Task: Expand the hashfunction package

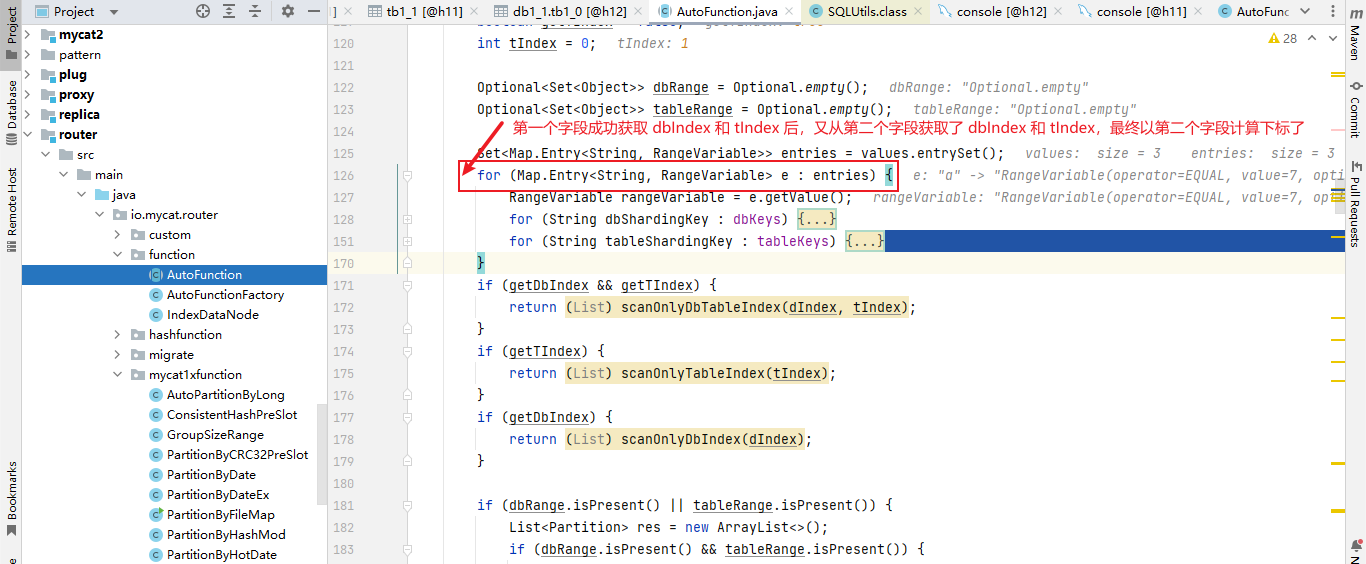Action: coord(117,334)
